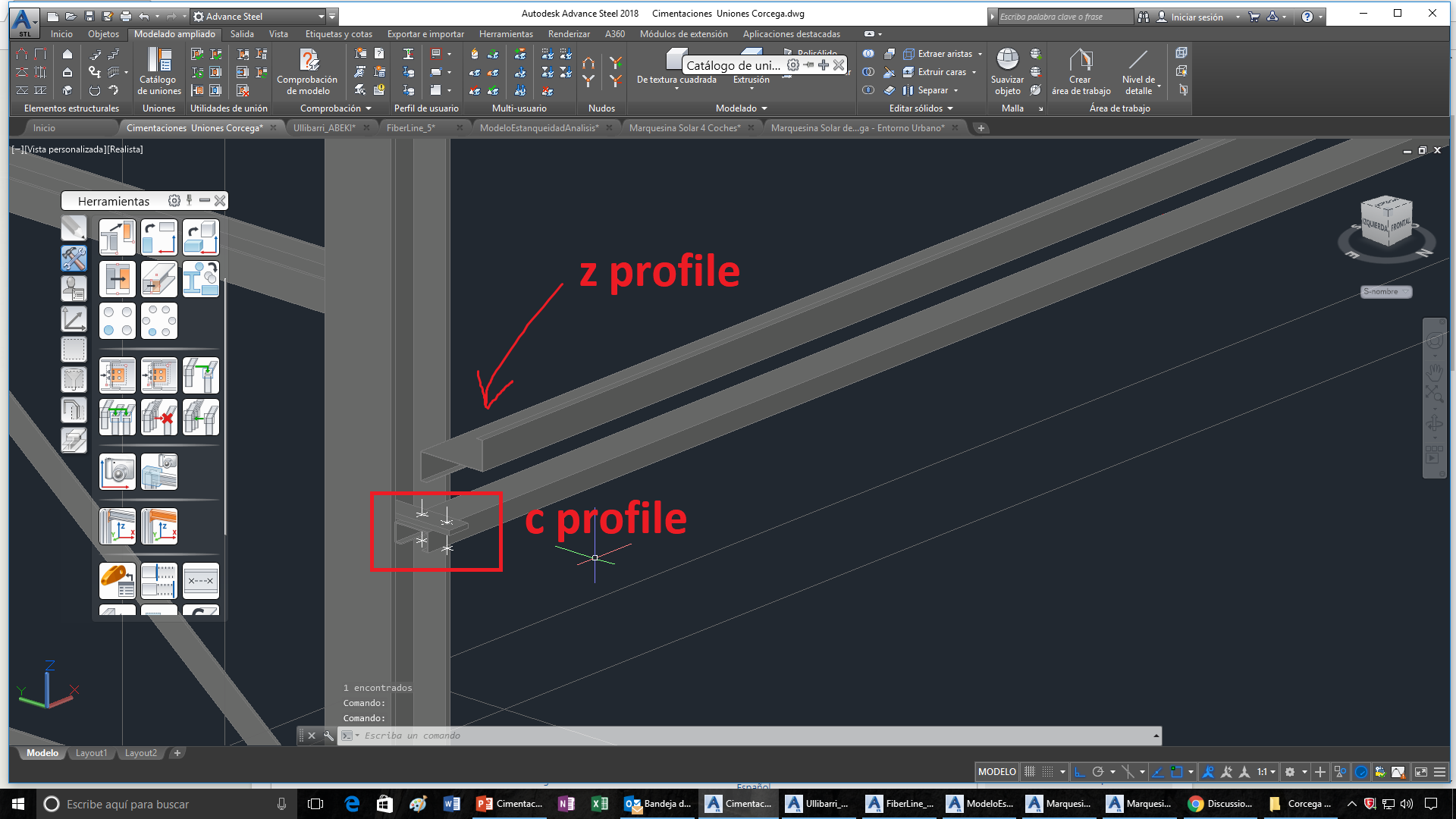Screen dimensions: 1456x819
Task: Click the MODELO status bar button
Action: (996, 772)
